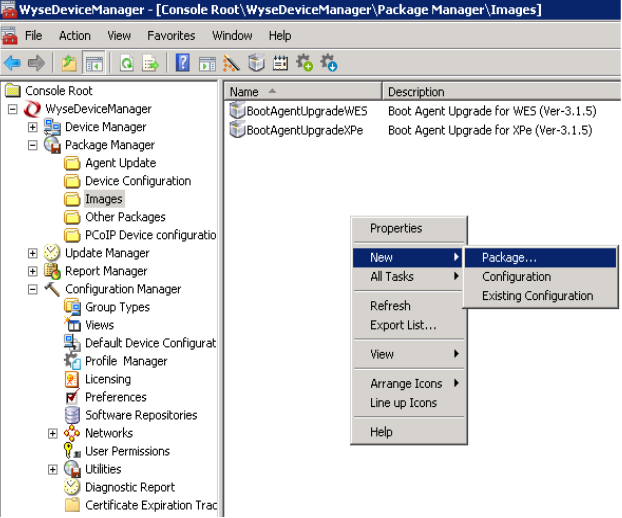This screenshot has height=518, width=622.
Task: Click the Up One Level folder icon
Action: pos(68,63)
